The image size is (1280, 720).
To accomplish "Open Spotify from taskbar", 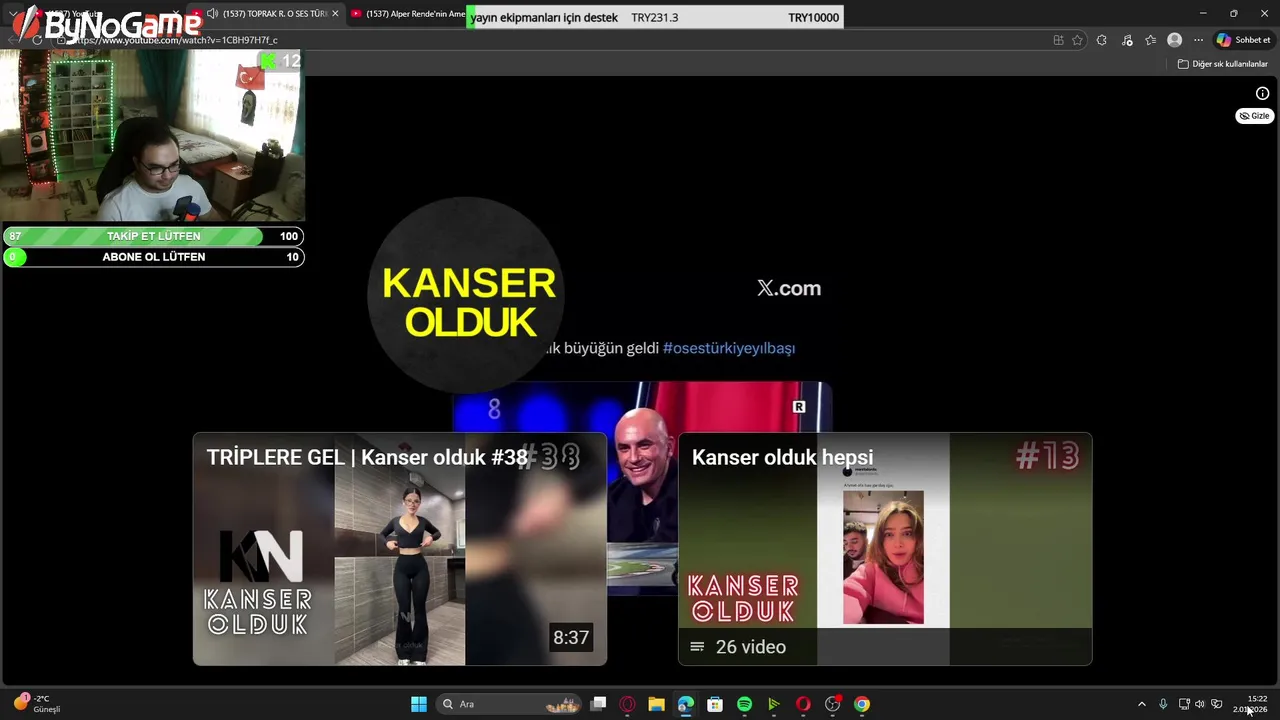I will [x=744, y=704].
